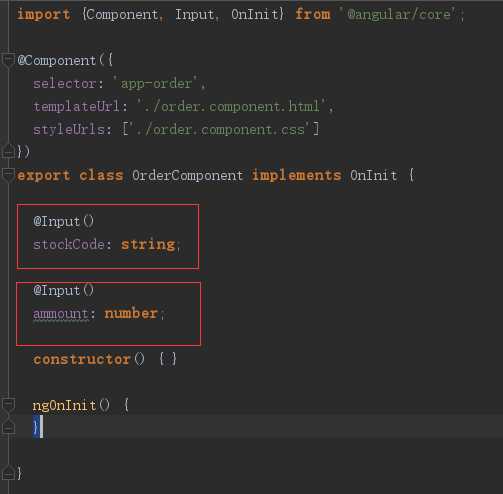Click the underlined 'ammount' property
The image size is (503, 494).
tap(61, 314)
